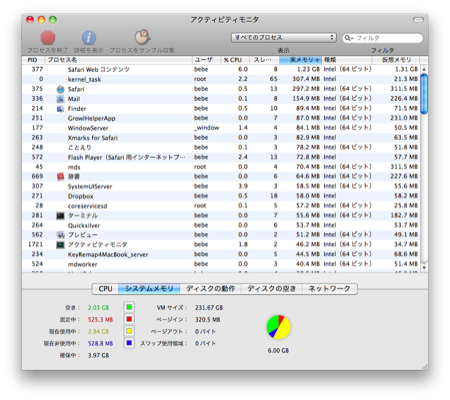Click the 3.97 GB used memory value

click(98, 356)
